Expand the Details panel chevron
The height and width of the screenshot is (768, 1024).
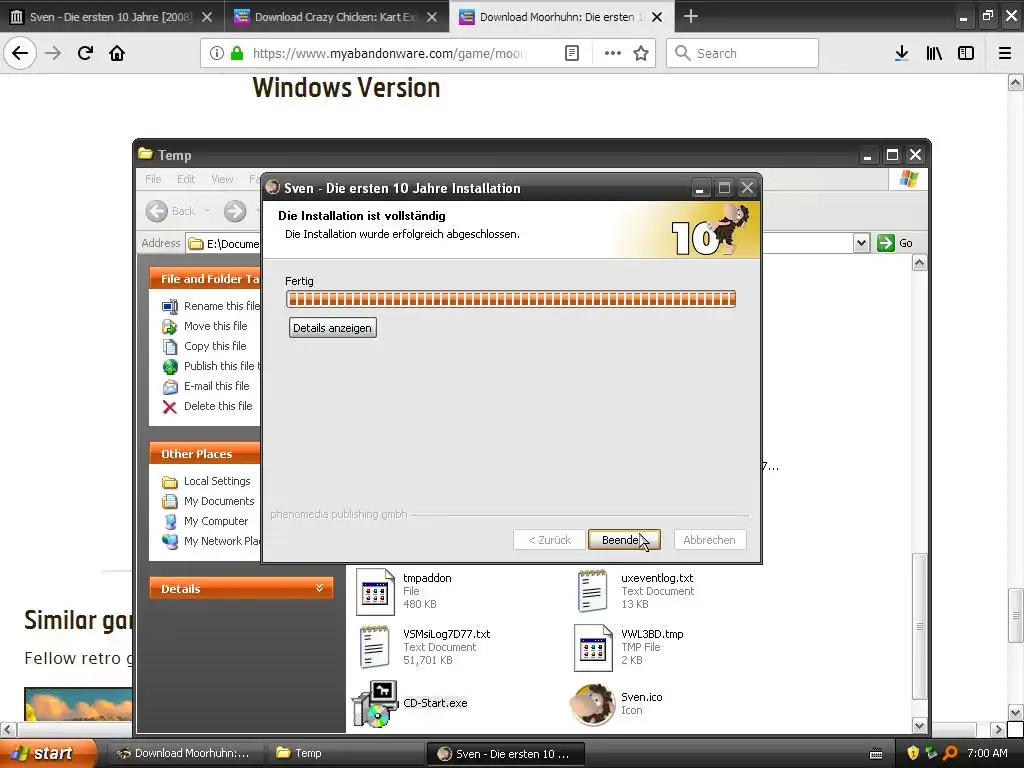coord(319,588)
